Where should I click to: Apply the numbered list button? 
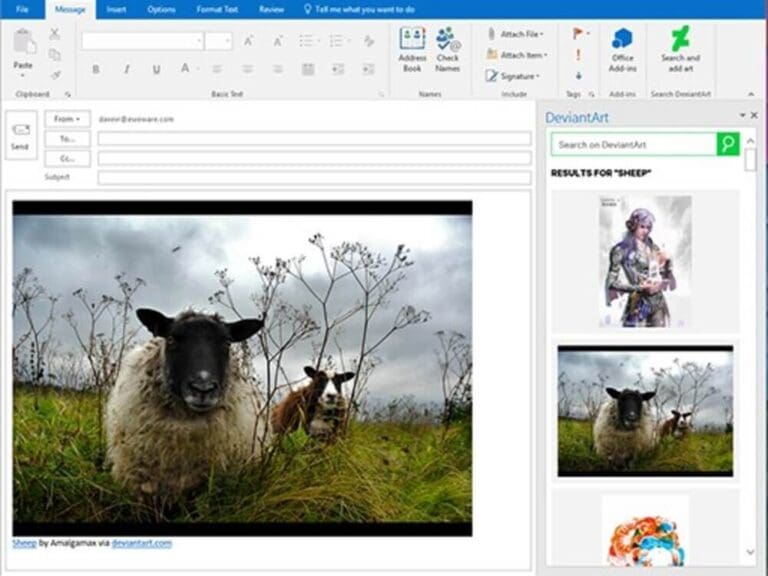pyautogui.click(x=336, y=41)
